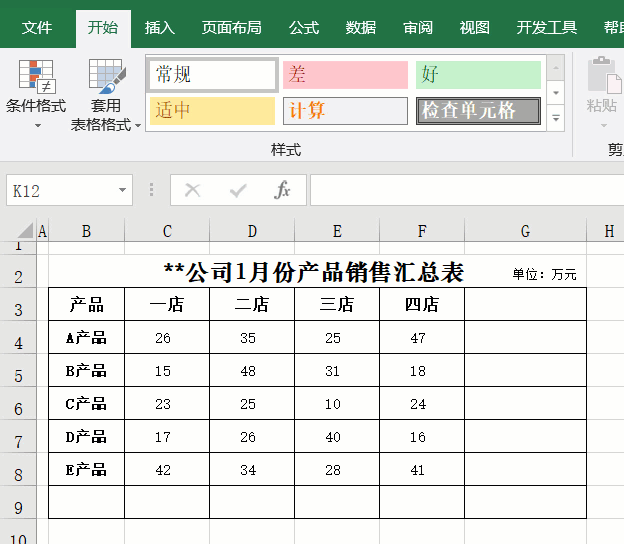Screen dimensions: 624x544
Task: Select column G header
Action: 525,231
